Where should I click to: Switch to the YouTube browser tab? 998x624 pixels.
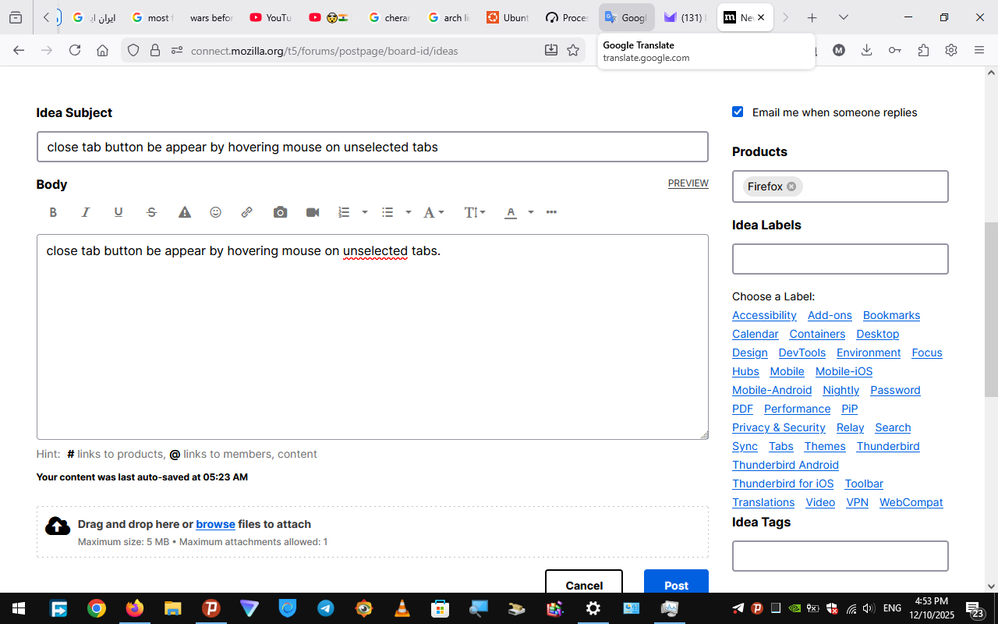tap(270, 18)
